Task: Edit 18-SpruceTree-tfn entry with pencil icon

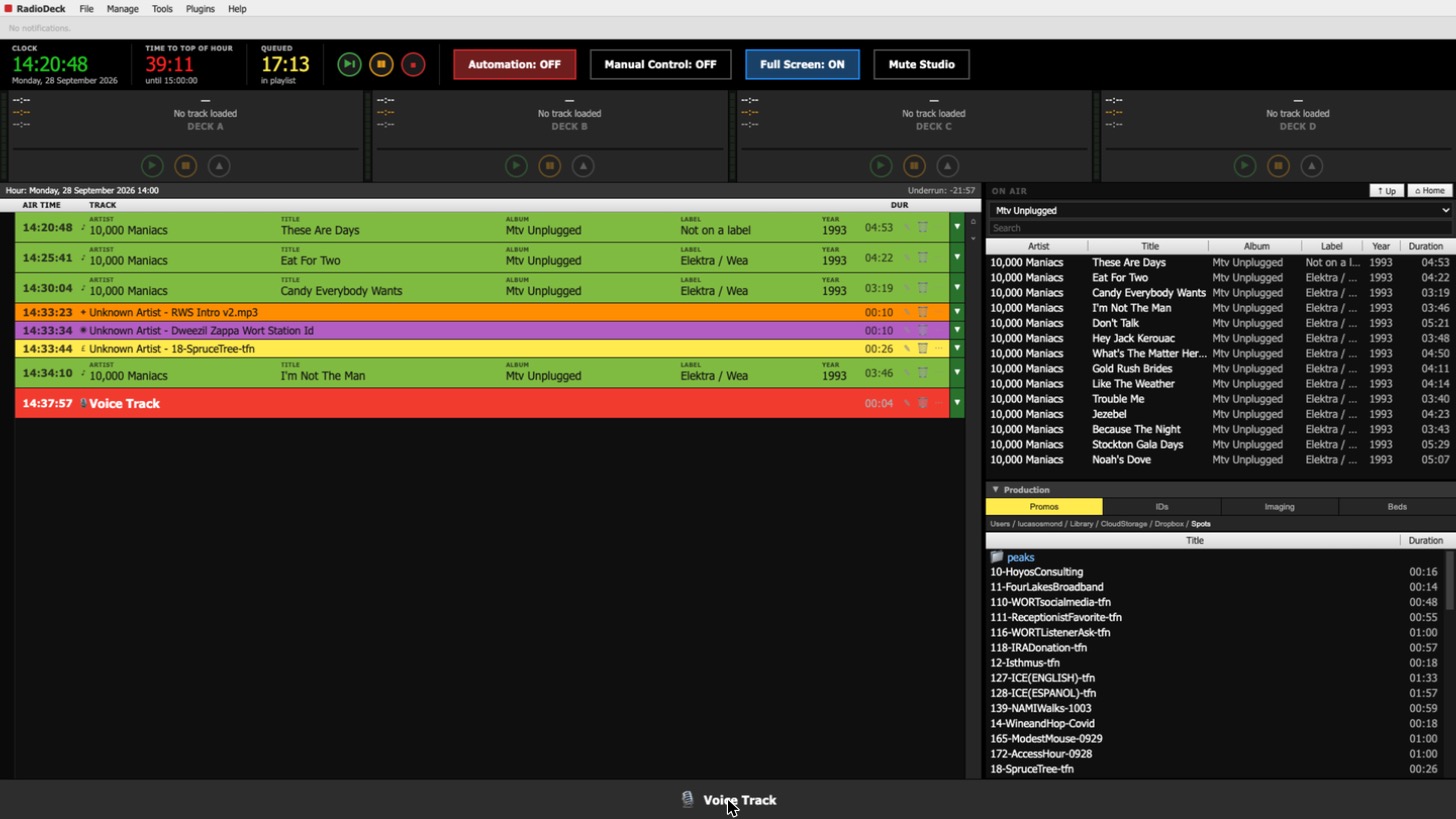Action: [907, 348]
